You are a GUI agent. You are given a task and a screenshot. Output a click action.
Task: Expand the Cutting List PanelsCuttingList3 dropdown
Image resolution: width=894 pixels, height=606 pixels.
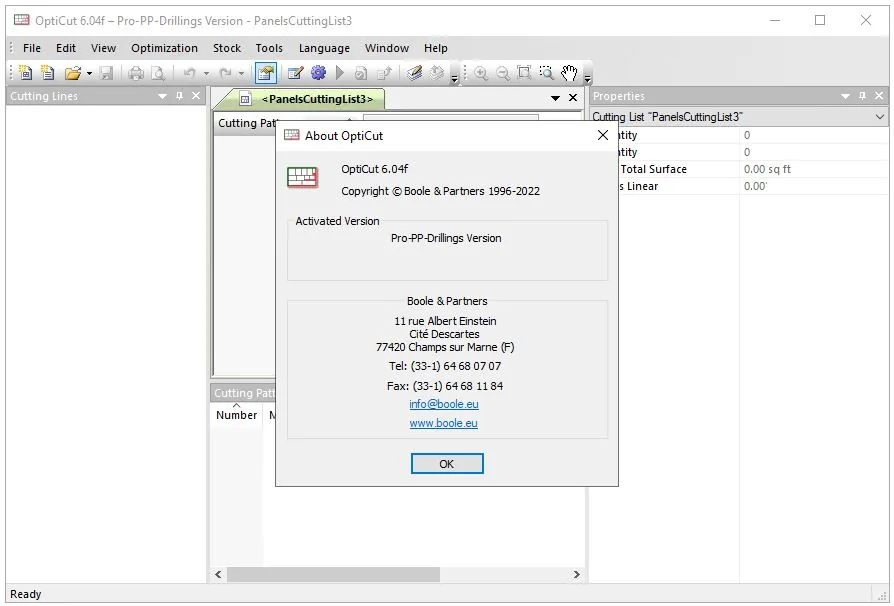[880, 117]
